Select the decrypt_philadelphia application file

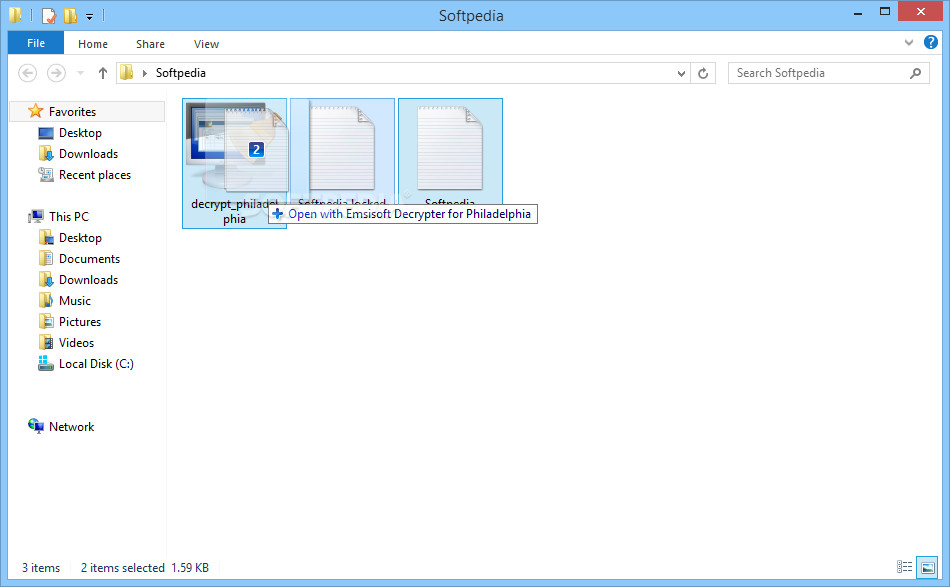point(234,164)
